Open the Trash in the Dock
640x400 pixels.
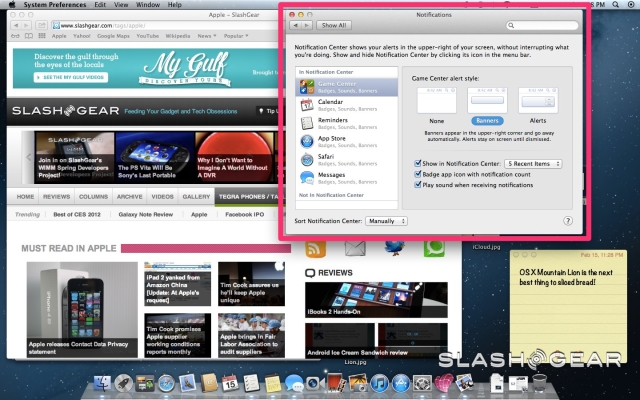click(540, 383)
